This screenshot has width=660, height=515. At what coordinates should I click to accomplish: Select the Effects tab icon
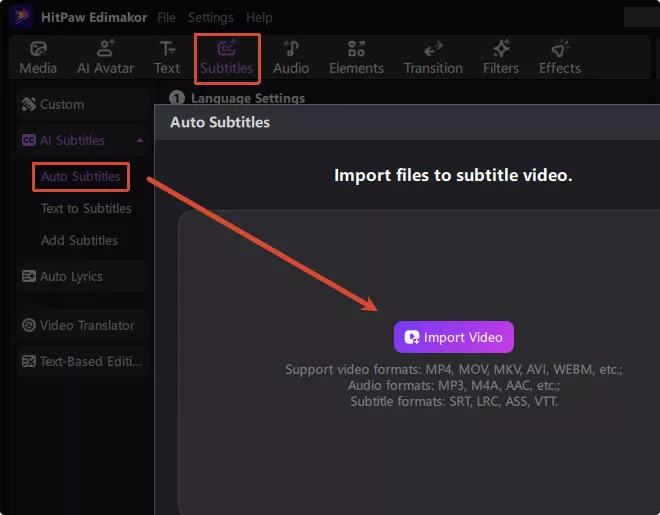(x=560, y=49)
